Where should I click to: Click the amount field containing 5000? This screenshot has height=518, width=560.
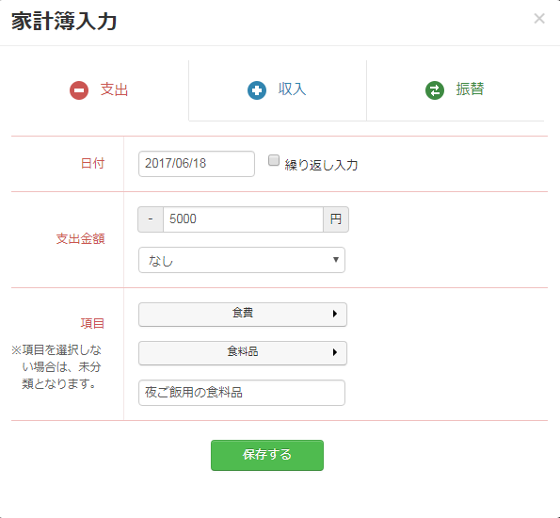coord(243,219)
